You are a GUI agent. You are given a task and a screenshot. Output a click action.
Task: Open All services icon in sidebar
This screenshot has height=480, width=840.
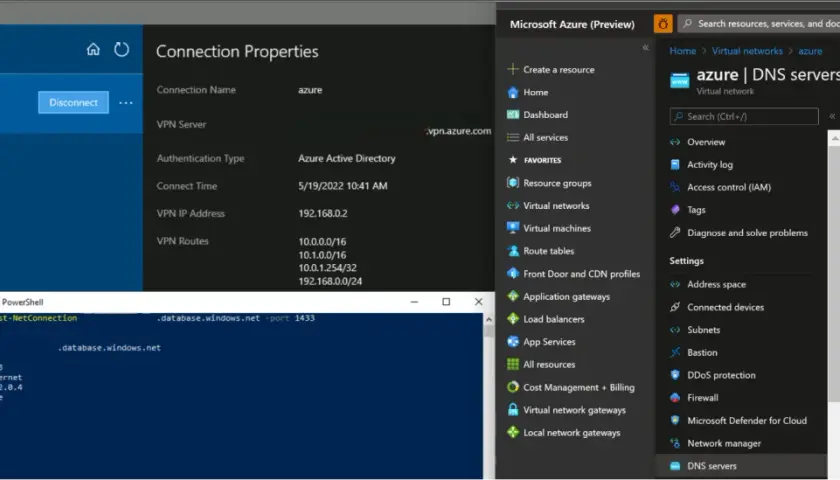point(513,138)
